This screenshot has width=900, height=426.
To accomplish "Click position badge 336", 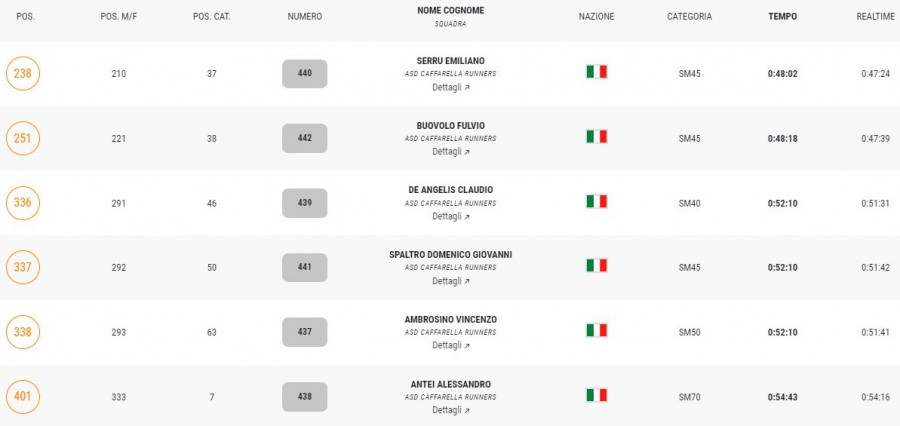I will point(23,203).
